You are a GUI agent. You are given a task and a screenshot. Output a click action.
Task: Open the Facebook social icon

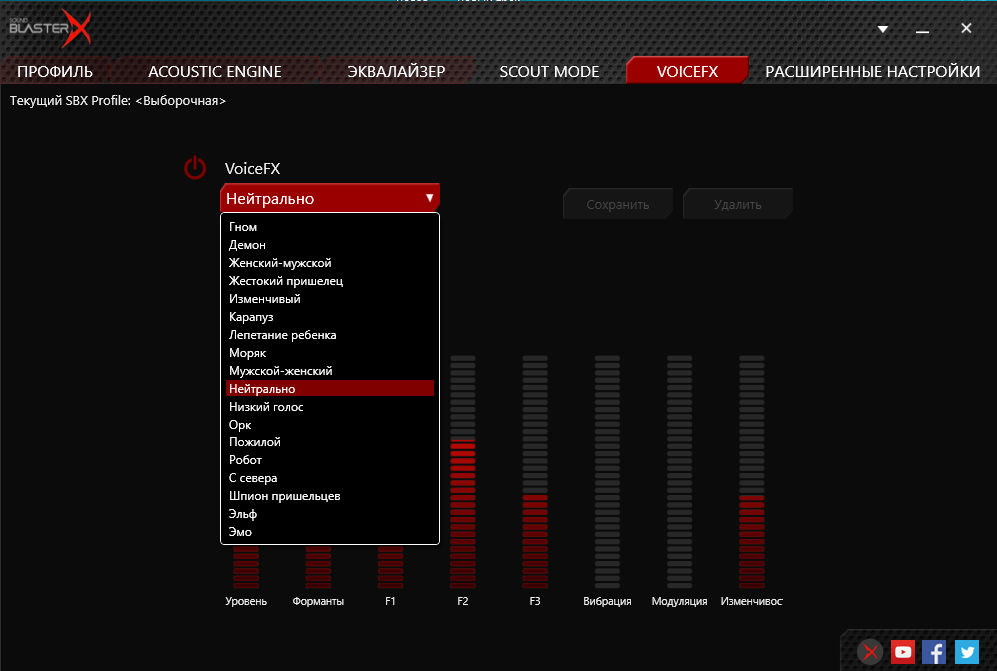[934, 652]
